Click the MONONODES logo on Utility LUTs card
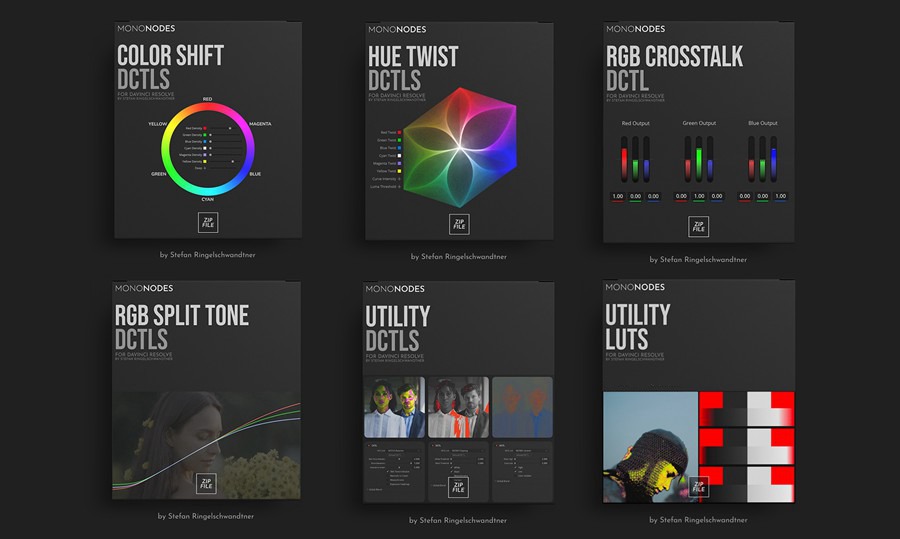Screen dimensions: 900x539 pyautogui.click(x=635, y=287)
